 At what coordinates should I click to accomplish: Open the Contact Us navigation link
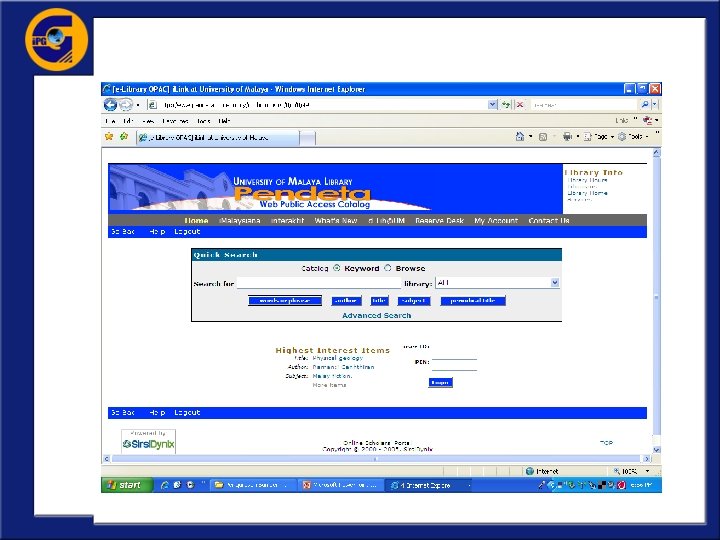(x=549, y=220)
